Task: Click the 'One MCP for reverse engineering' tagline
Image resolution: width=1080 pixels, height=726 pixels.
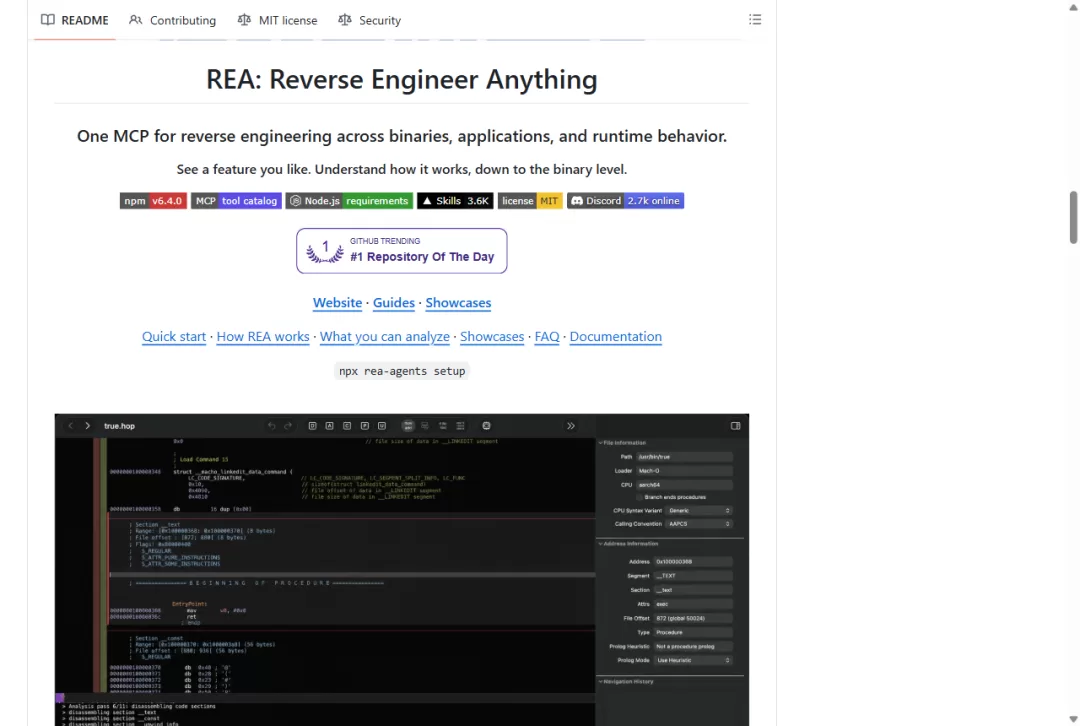Action: (x=402, y=136)
